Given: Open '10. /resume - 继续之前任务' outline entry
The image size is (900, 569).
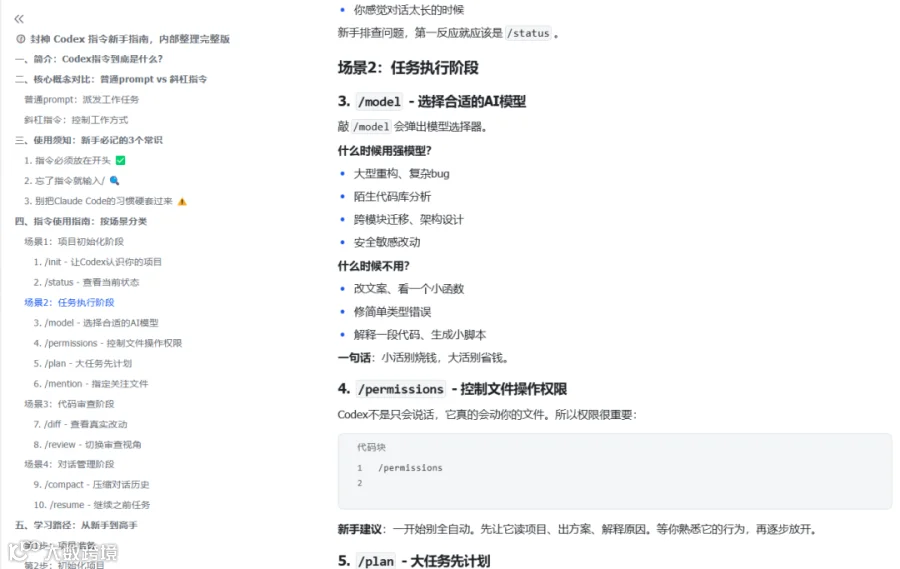Looking at the screenshot, I should (x=92, y=505).
